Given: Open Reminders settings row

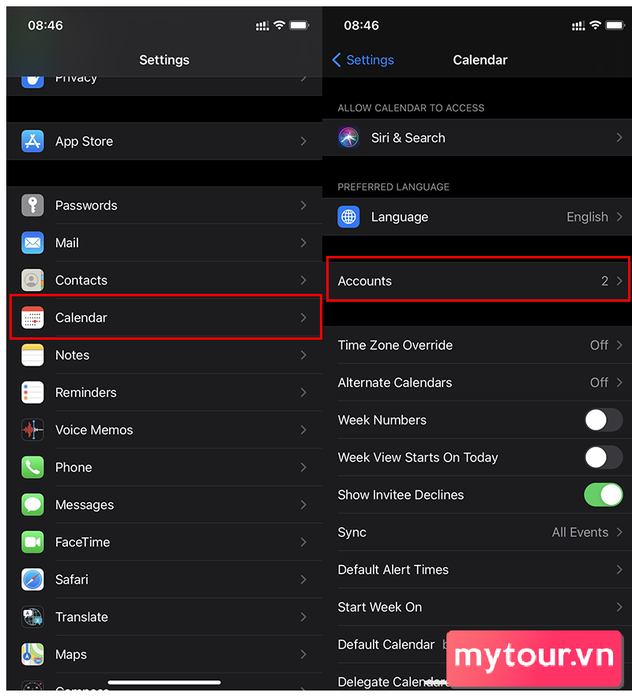Looking at the screenshot, I should (x=164, y=392).
